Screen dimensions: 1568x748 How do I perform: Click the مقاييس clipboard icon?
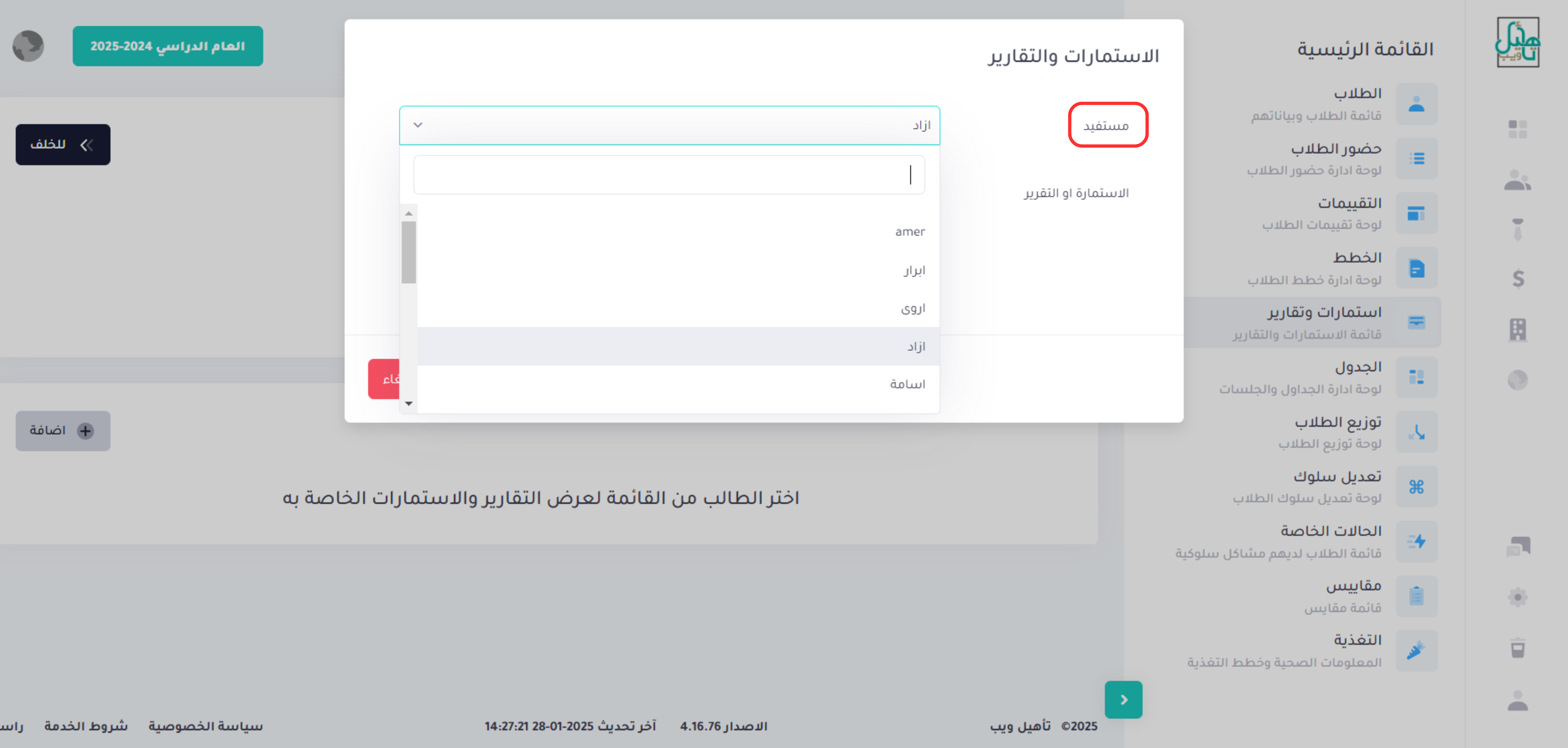(x=1416, y=596)
